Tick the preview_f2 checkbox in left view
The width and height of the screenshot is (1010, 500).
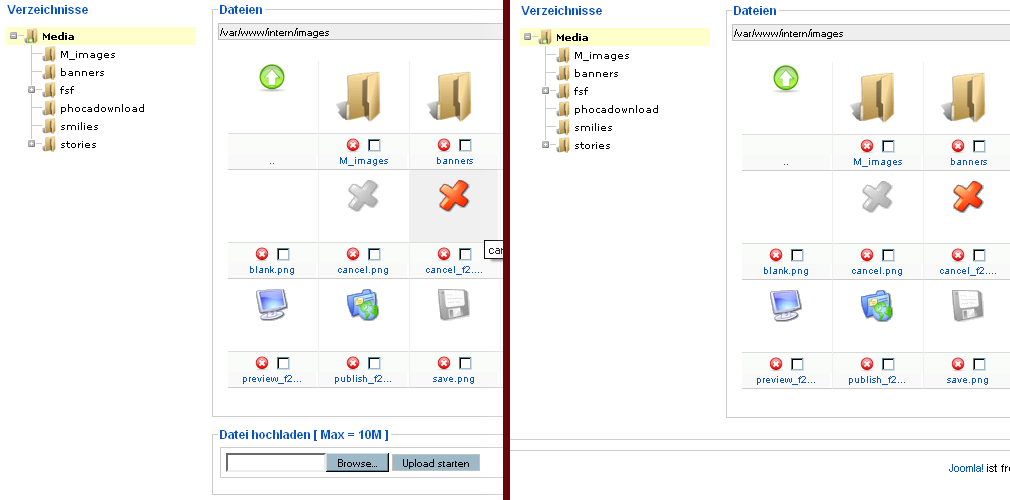click(283, 363)
